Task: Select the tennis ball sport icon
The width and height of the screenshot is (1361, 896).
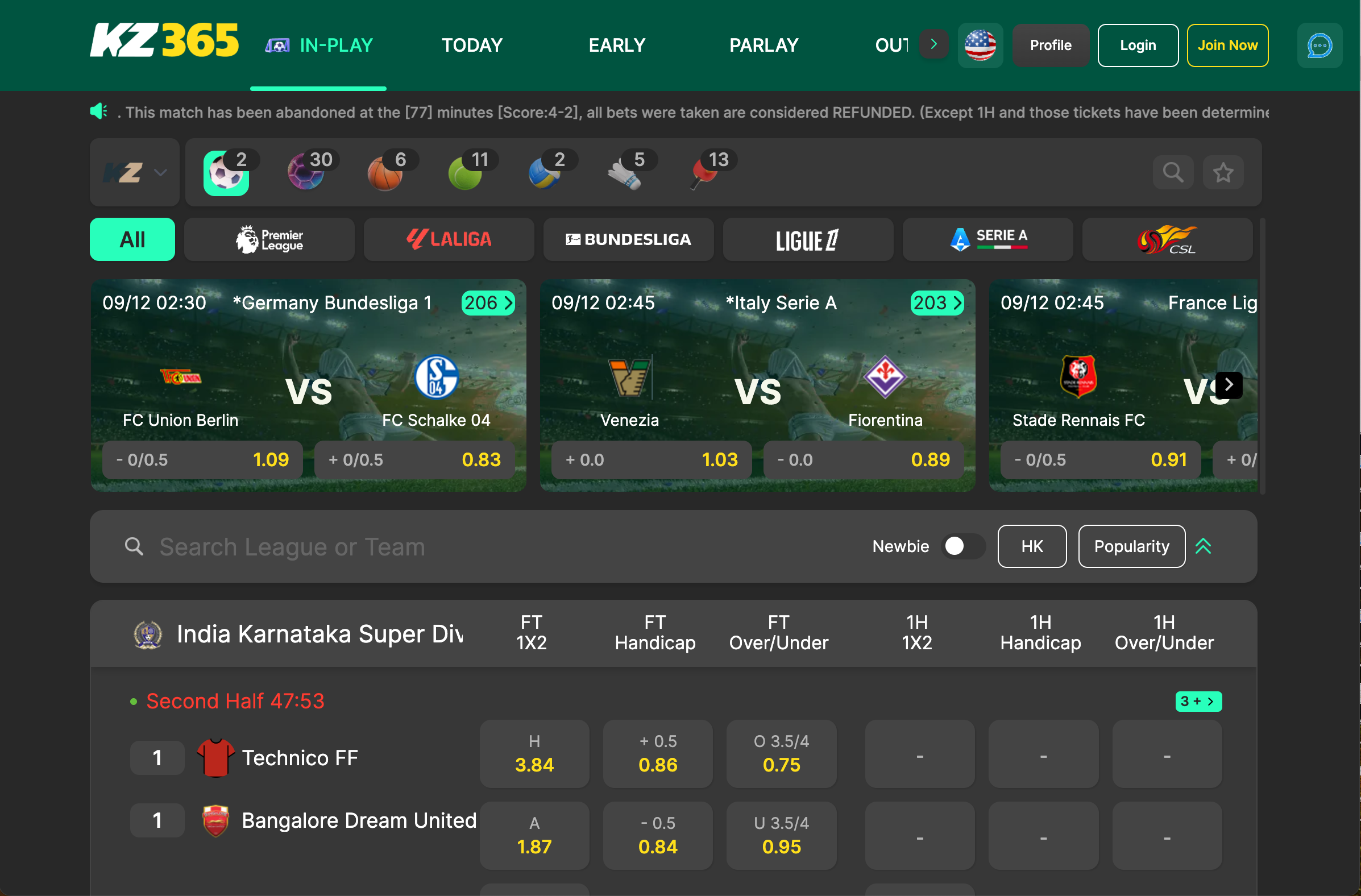Action: point(466,172)
